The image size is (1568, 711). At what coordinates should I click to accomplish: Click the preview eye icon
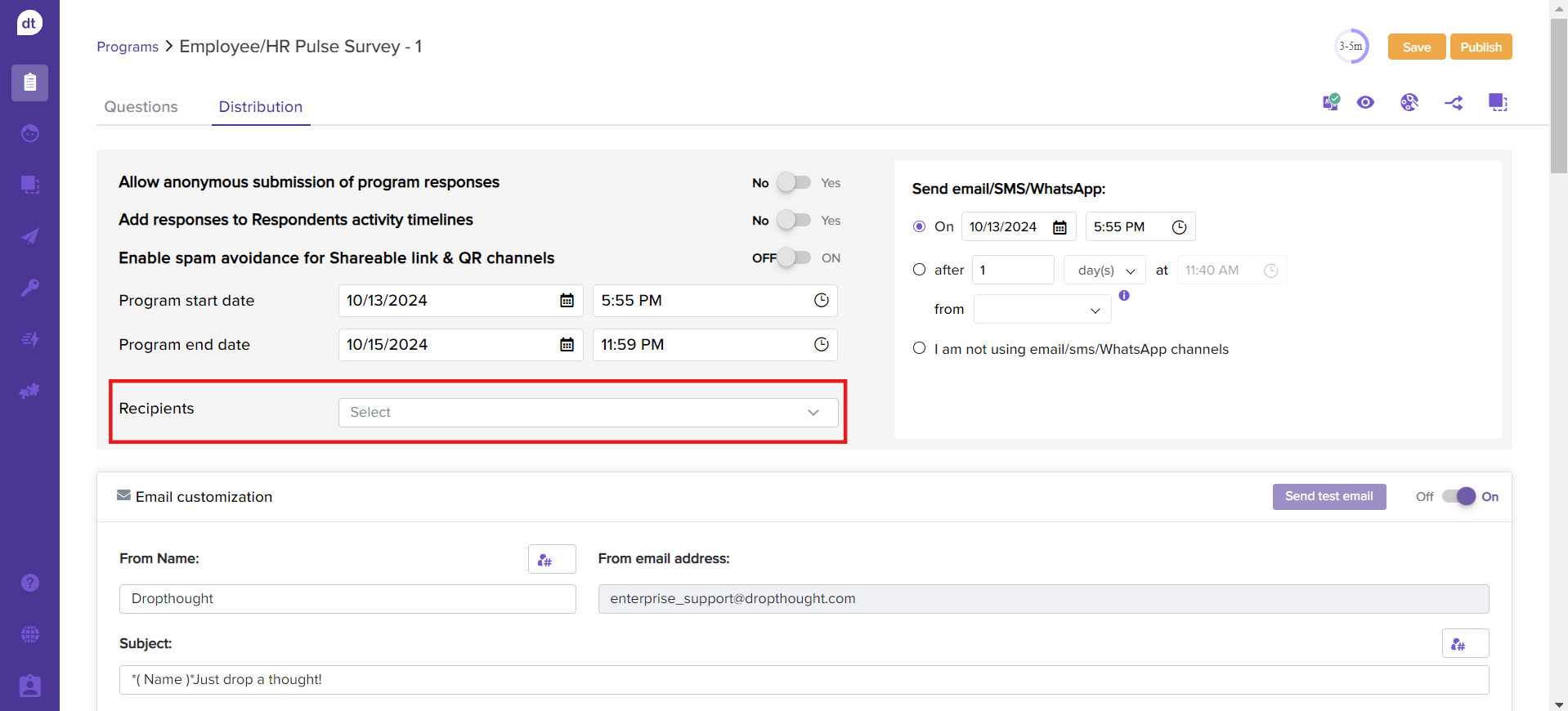tap(1365, 102)
